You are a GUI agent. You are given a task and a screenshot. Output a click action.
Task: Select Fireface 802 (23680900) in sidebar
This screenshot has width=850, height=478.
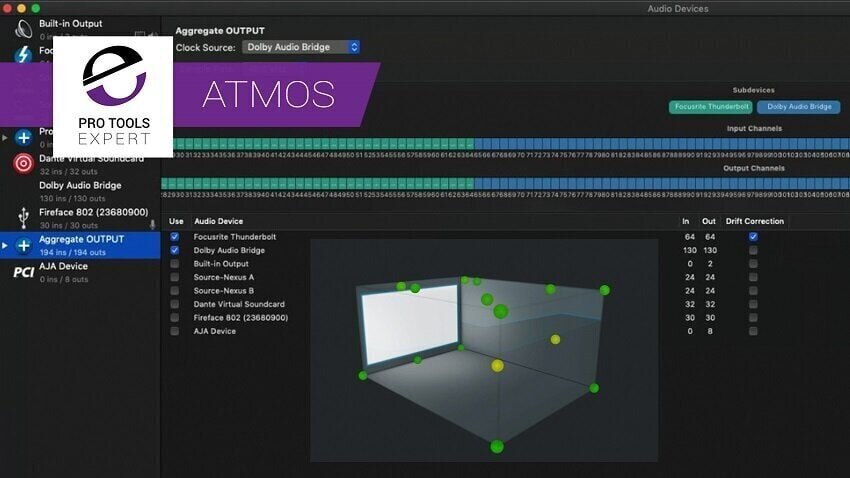coord(80,218)
